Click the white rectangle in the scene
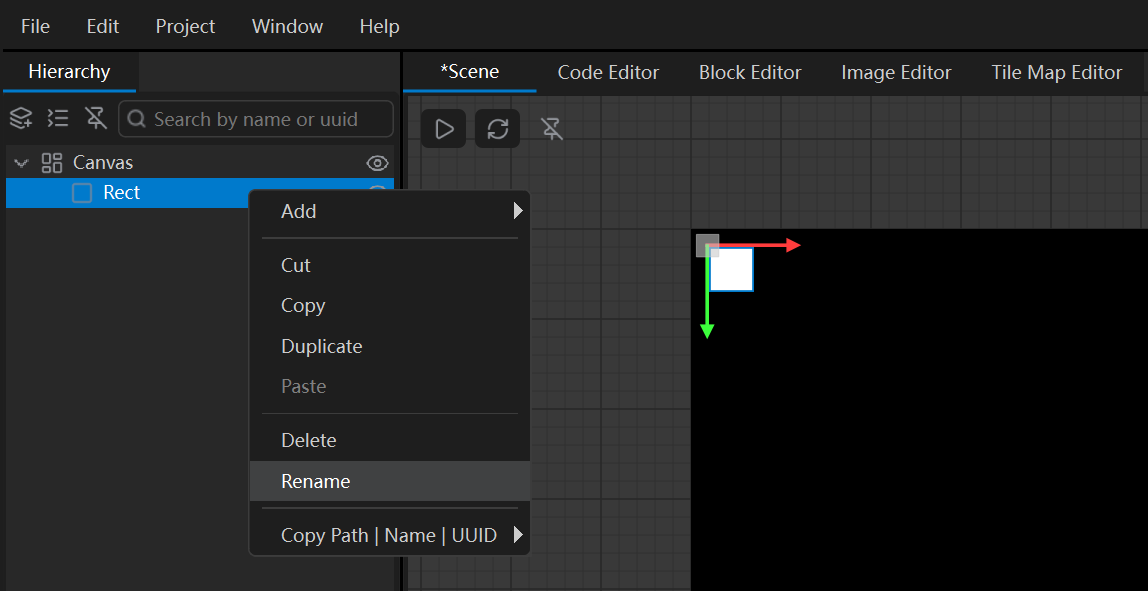Screen dimensions: 1148x591 point(731,270)
